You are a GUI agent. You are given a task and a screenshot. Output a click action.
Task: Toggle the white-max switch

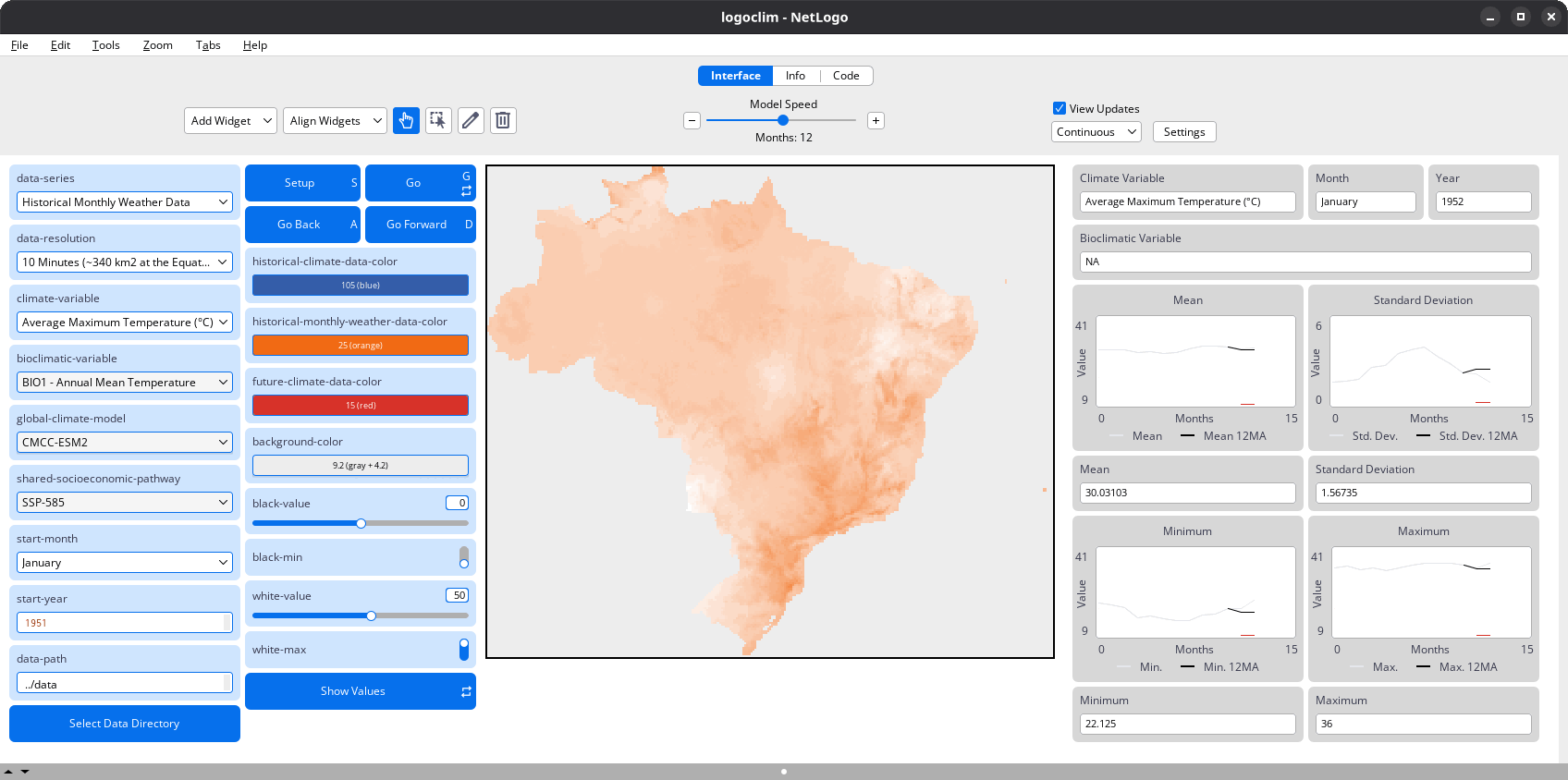pos(463,650)
